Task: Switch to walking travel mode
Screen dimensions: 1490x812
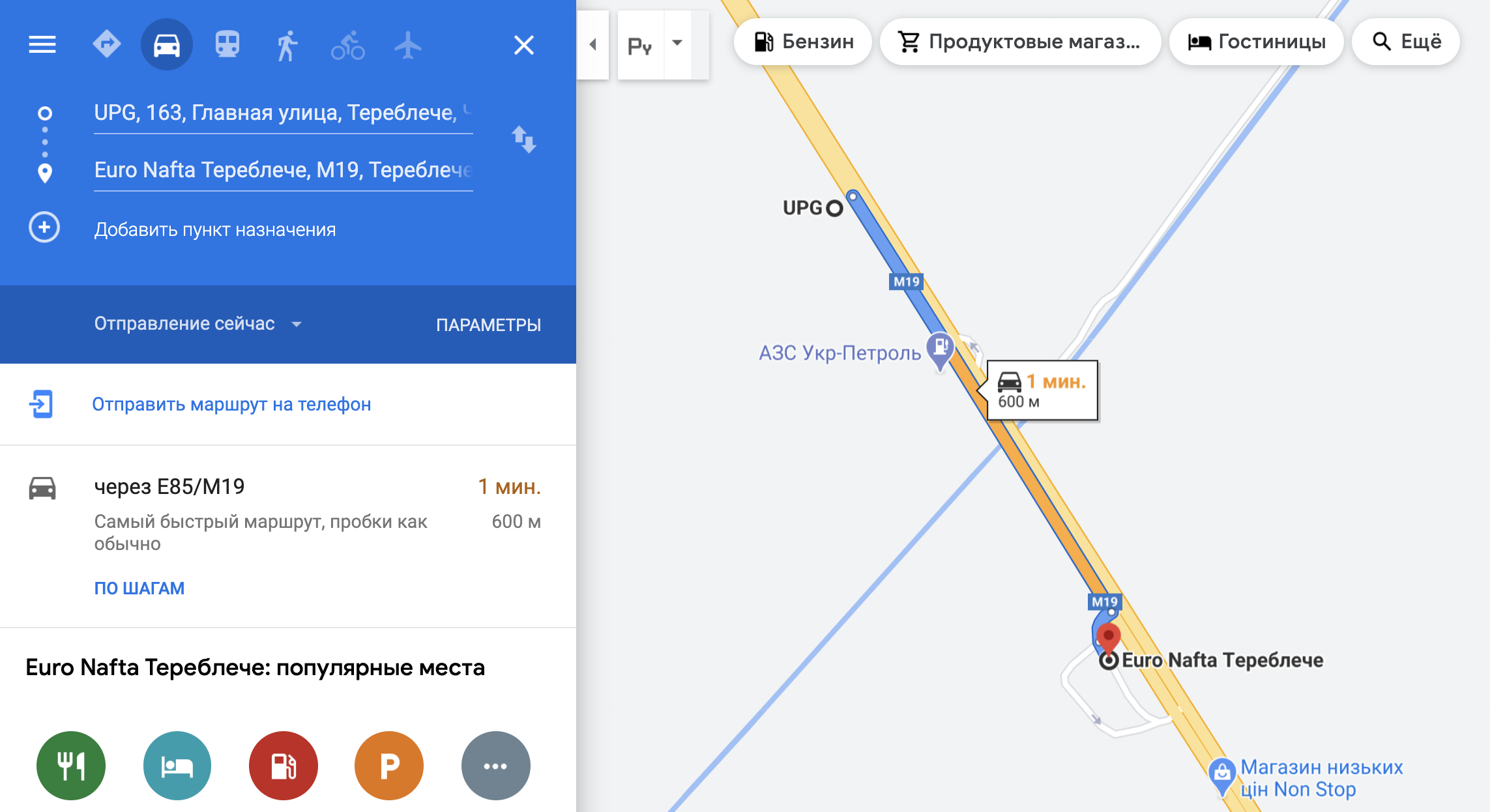Action: click(x=287, y=45)
